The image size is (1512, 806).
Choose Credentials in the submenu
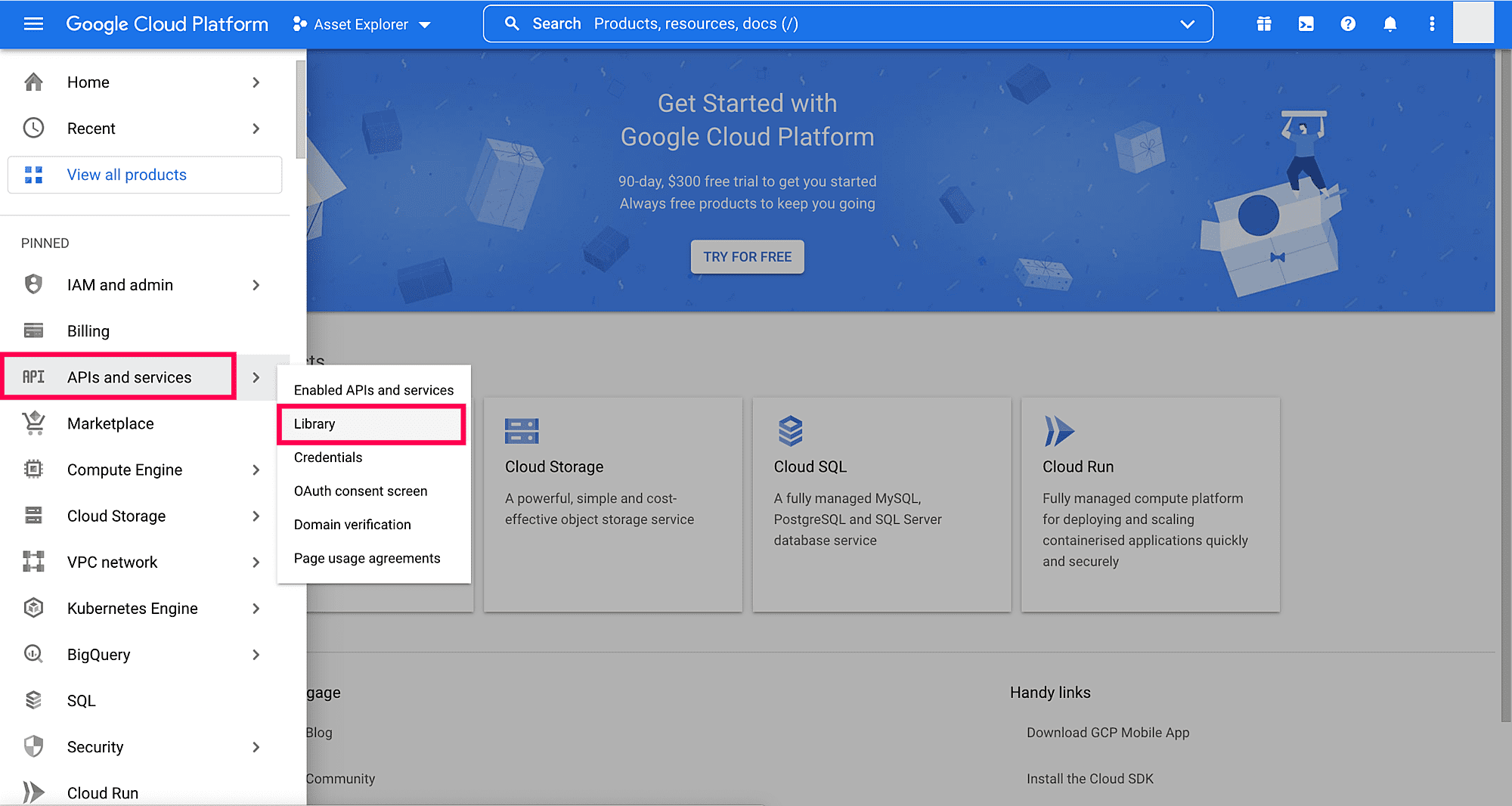tap(328, 457)
